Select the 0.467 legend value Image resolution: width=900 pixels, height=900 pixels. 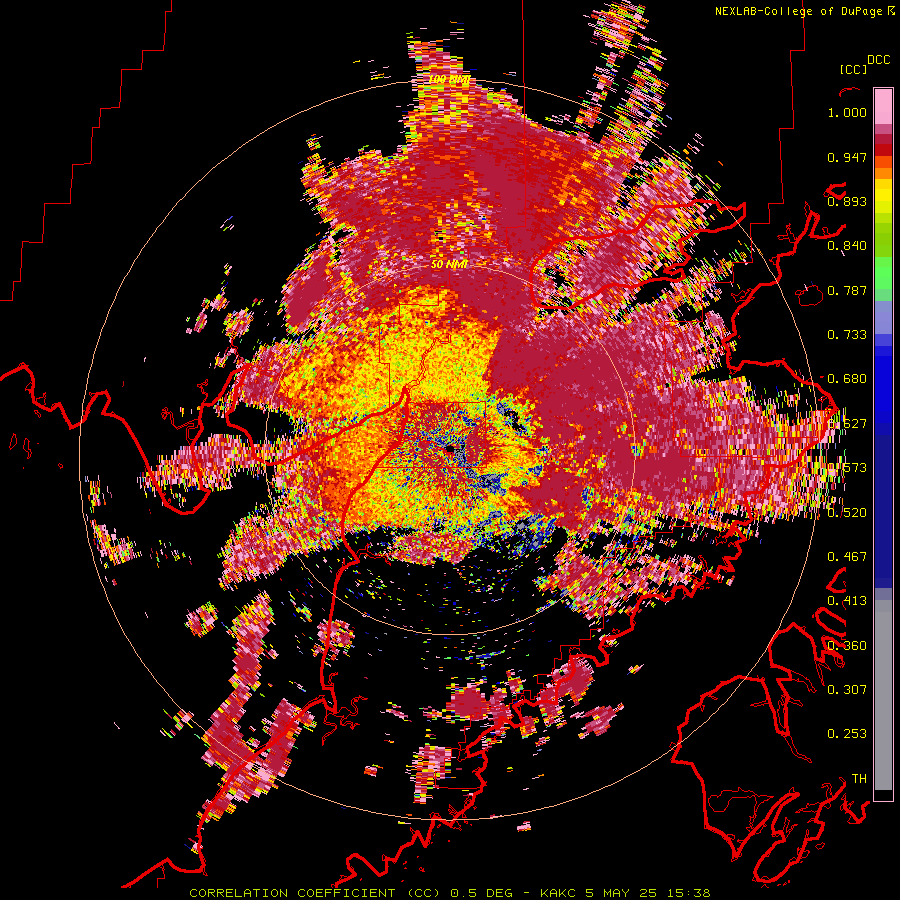click(x=847, y=556)
